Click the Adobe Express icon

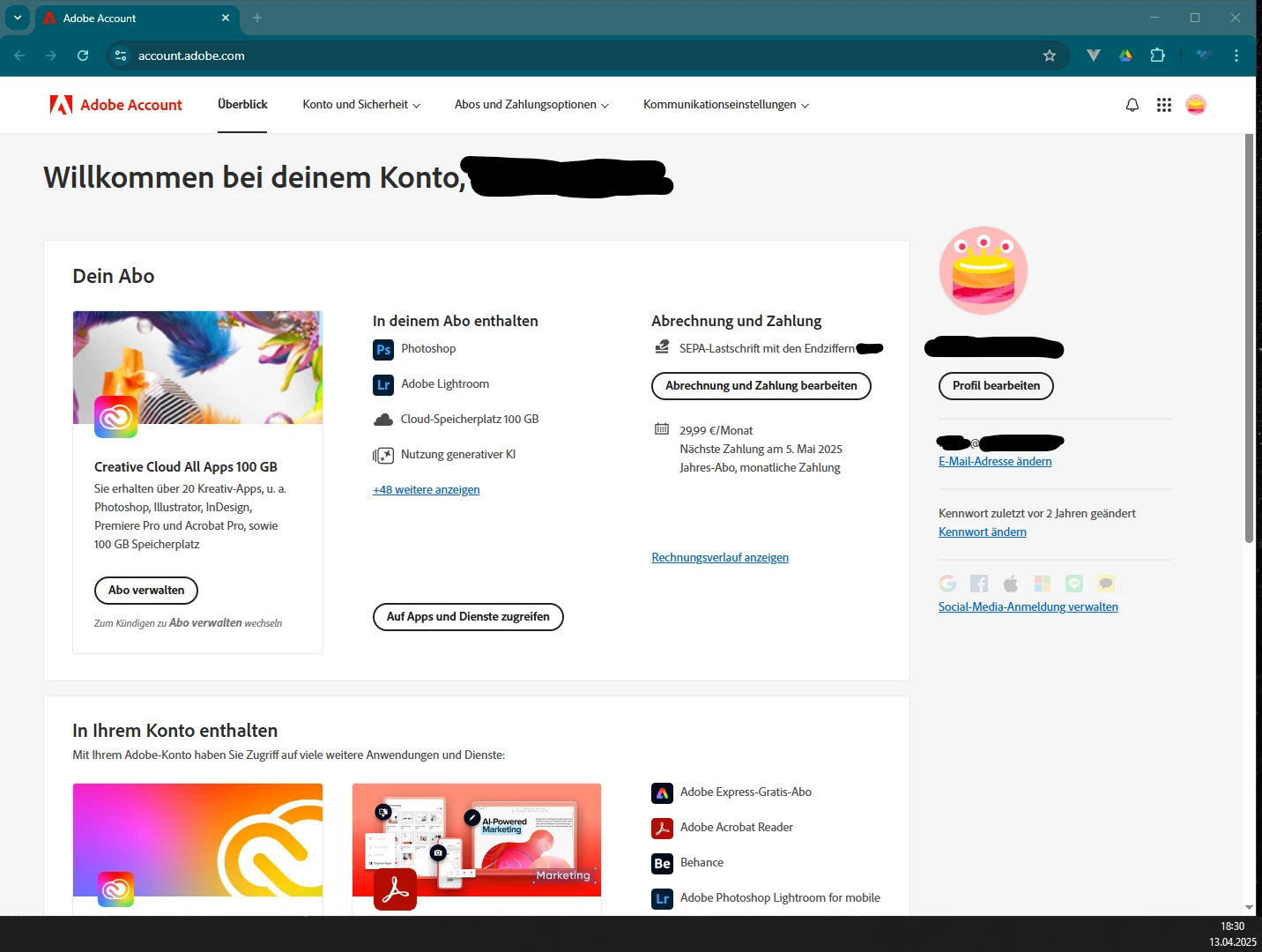pos(662,793)
